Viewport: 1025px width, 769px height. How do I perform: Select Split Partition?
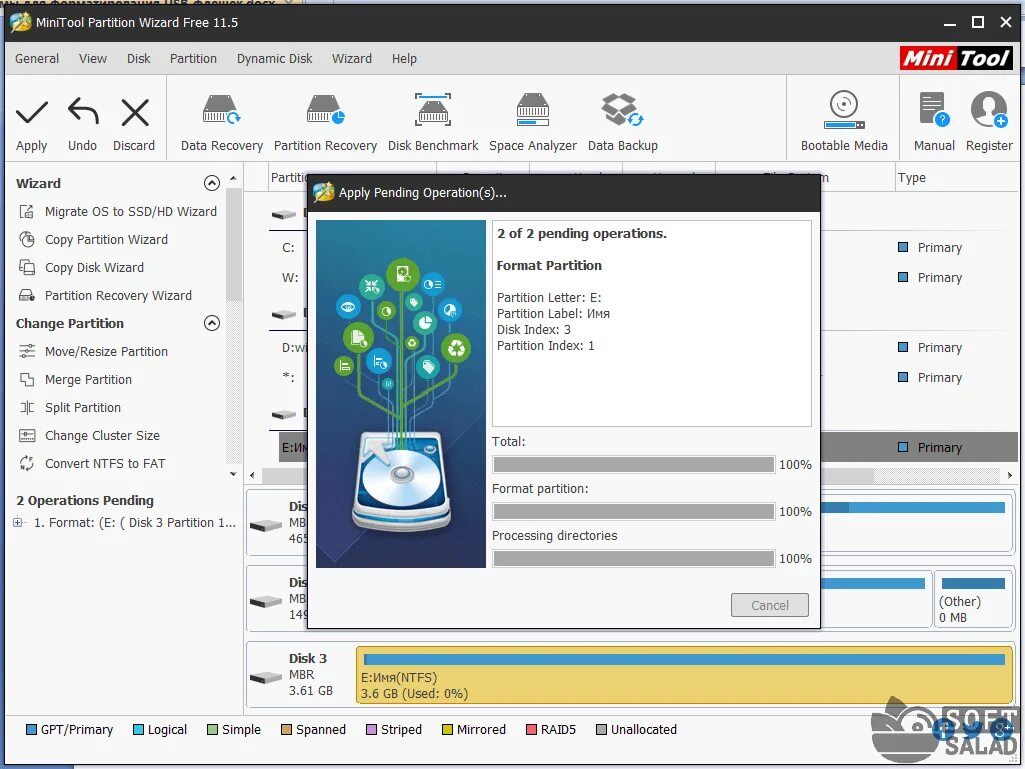pyautogui.click(x=70, y=407)
